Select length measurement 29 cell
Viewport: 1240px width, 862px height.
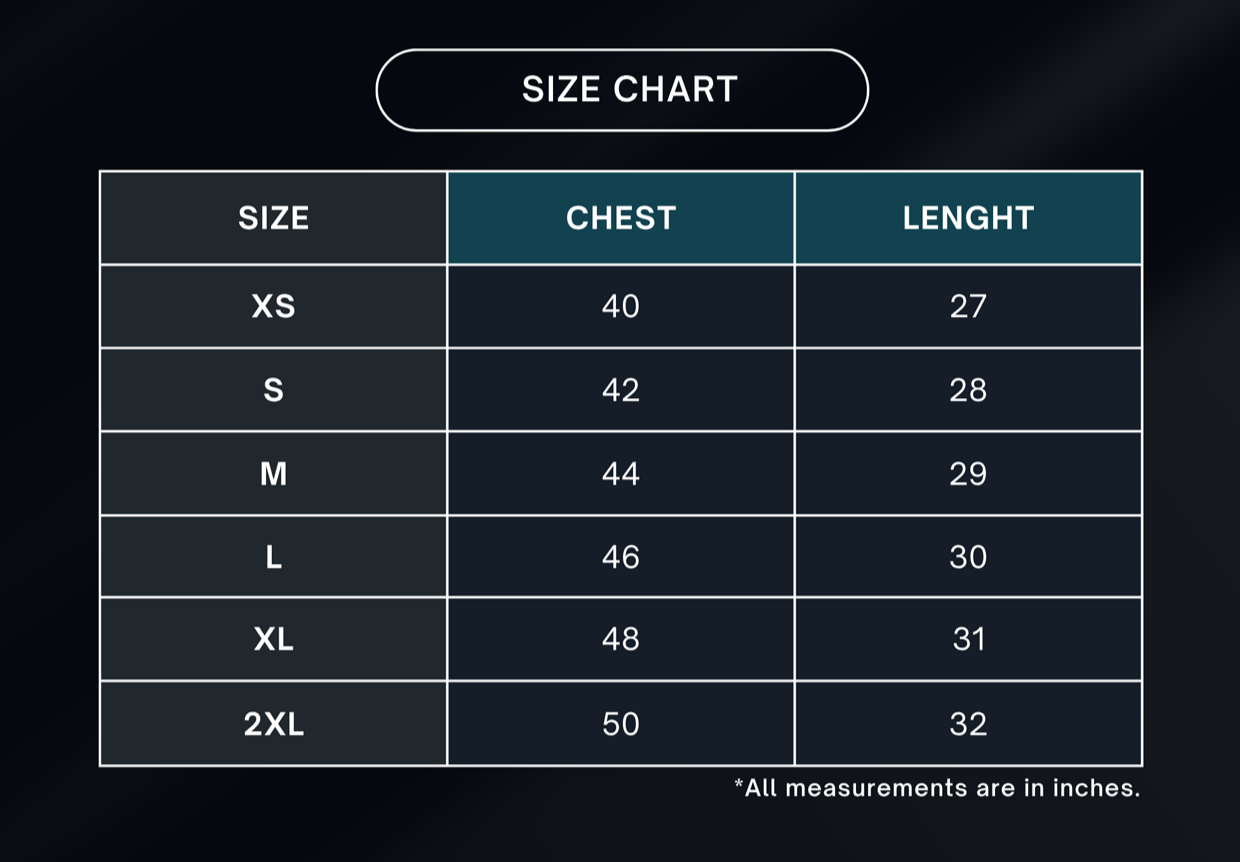click(968, 473)
